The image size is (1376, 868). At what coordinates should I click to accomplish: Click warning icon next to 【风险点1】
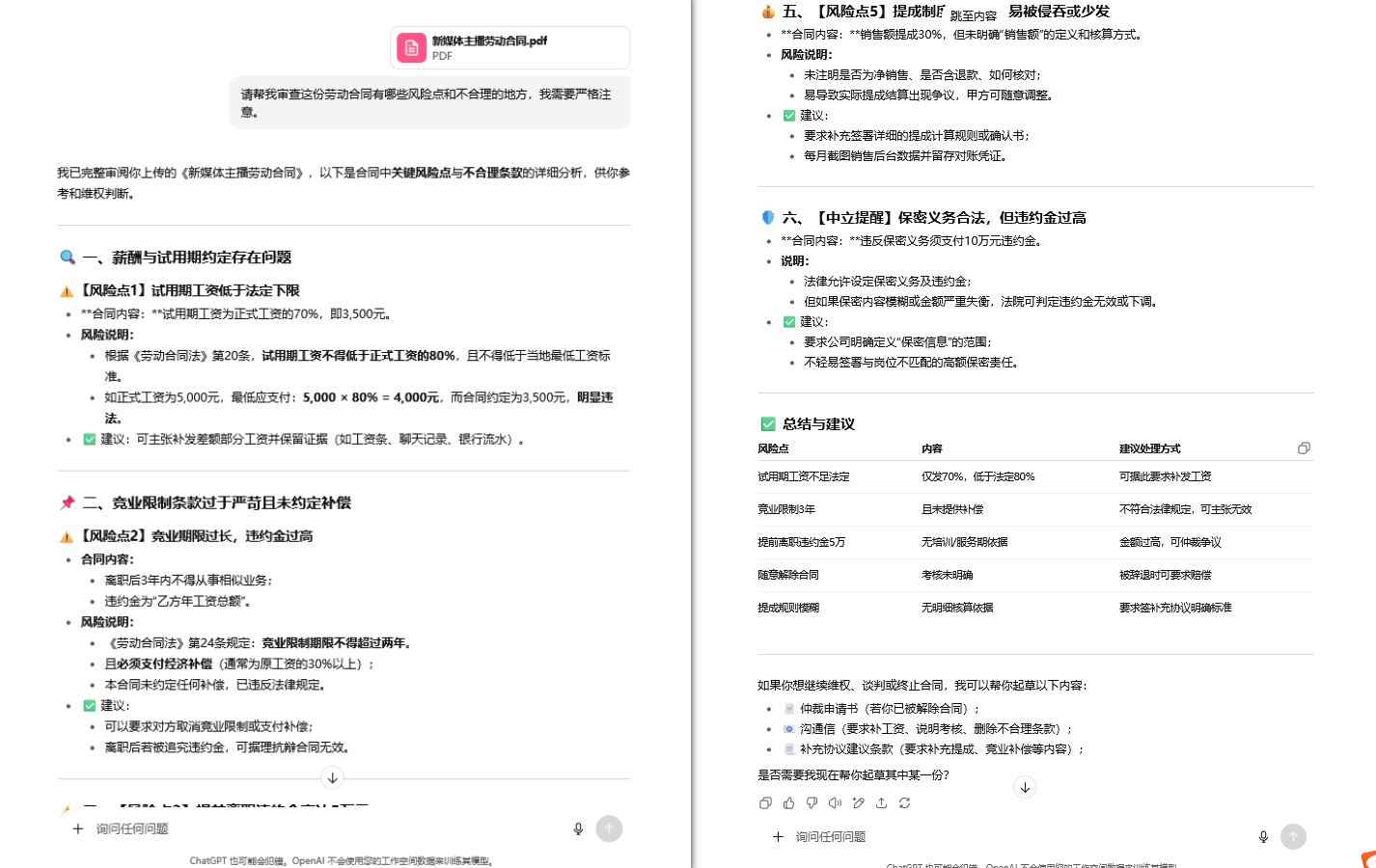[x=67, y=290]
